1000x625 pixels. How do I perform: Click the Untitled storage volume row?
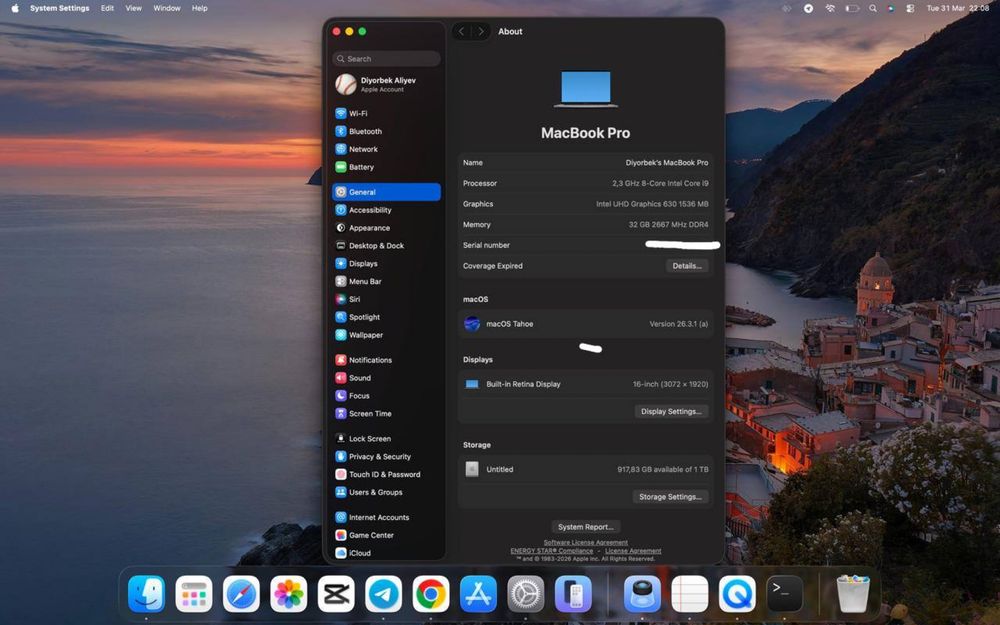[x=585, y=469]
